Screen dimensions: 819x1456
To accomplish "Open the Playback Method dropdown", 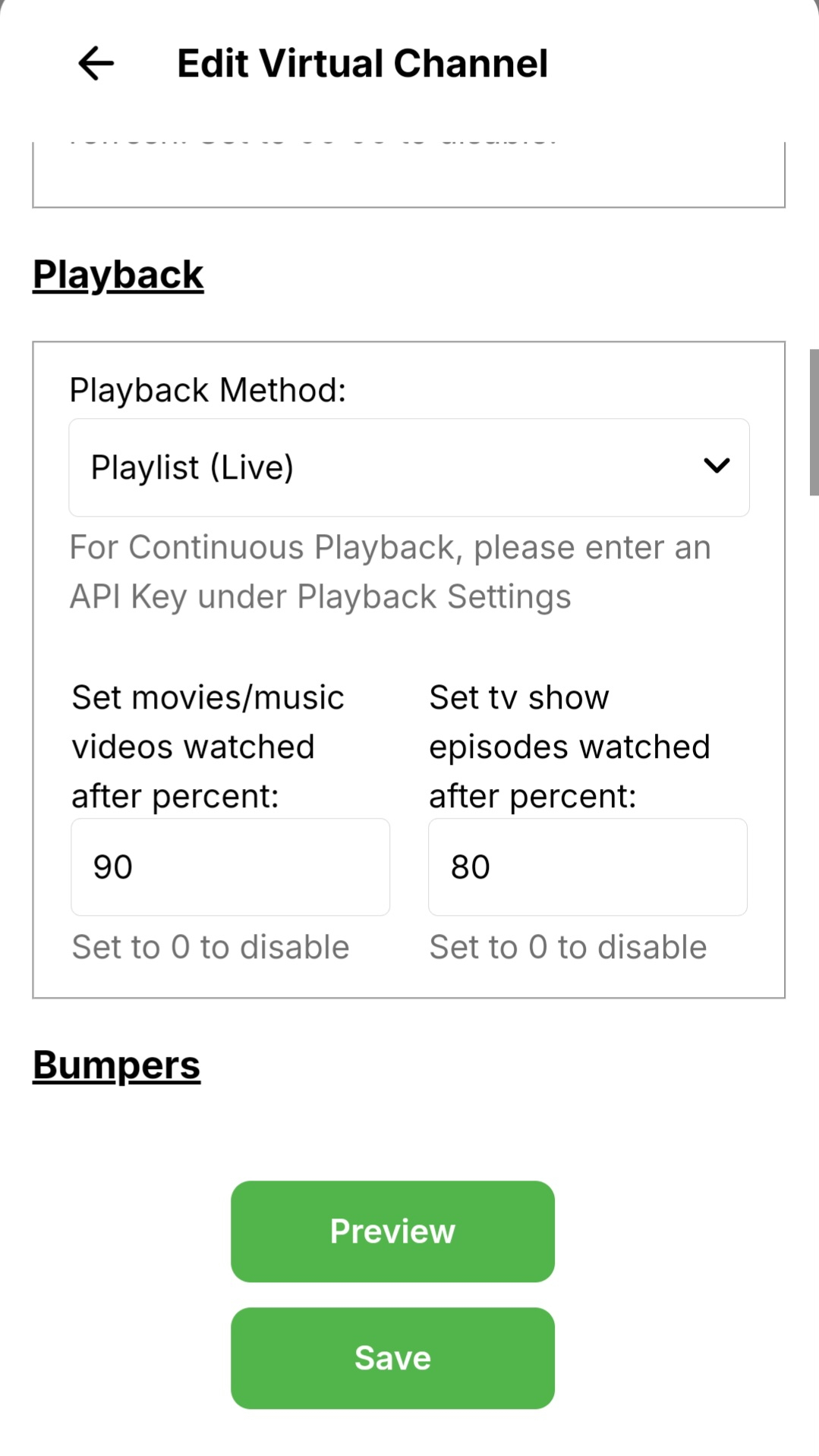I will pos(408,467).
